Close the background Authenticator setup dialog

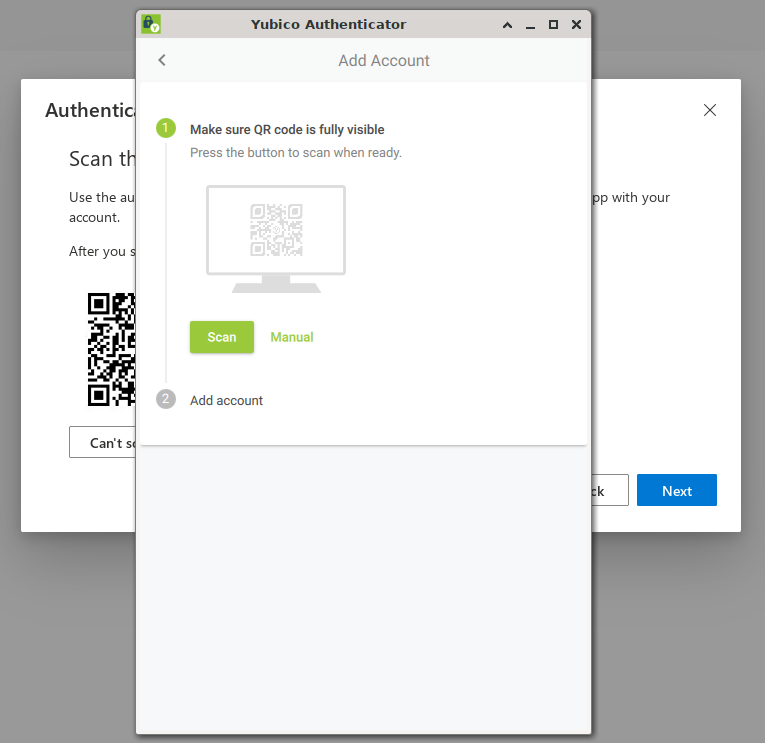click(710, 110)
